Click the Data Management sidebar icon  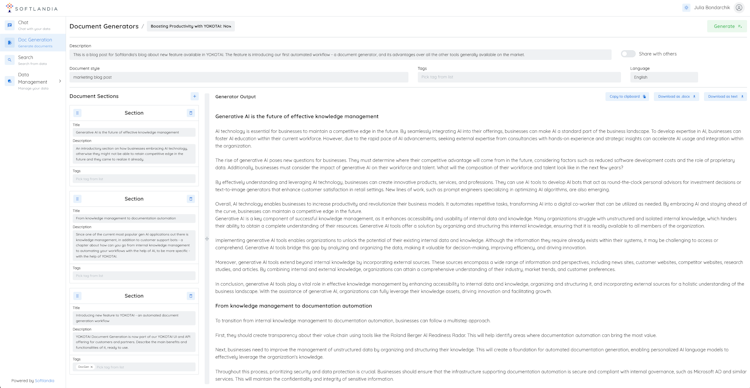[10, 81]
